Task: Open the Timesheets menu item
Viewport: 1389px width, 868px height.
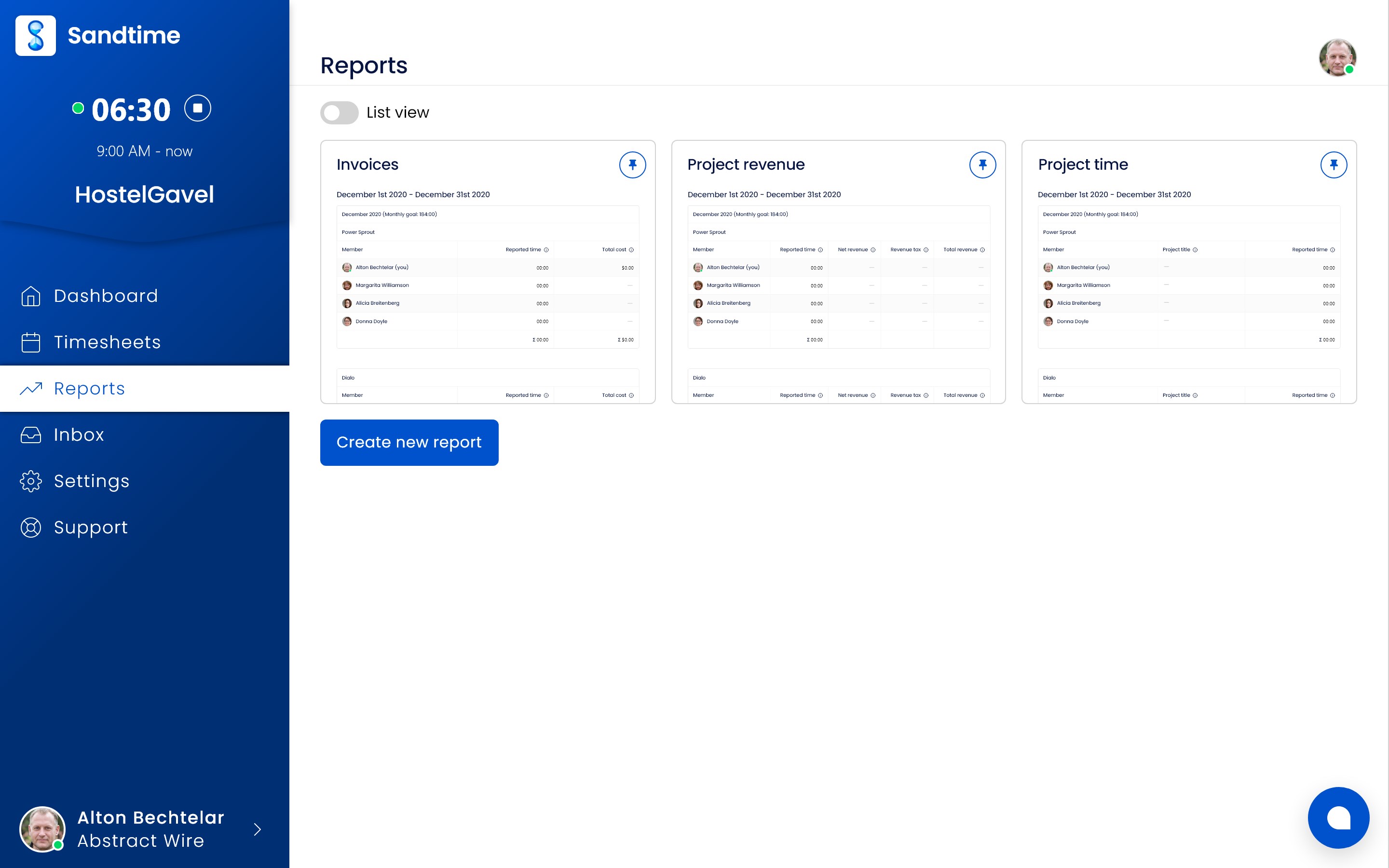Action: (x=107, y=342)
